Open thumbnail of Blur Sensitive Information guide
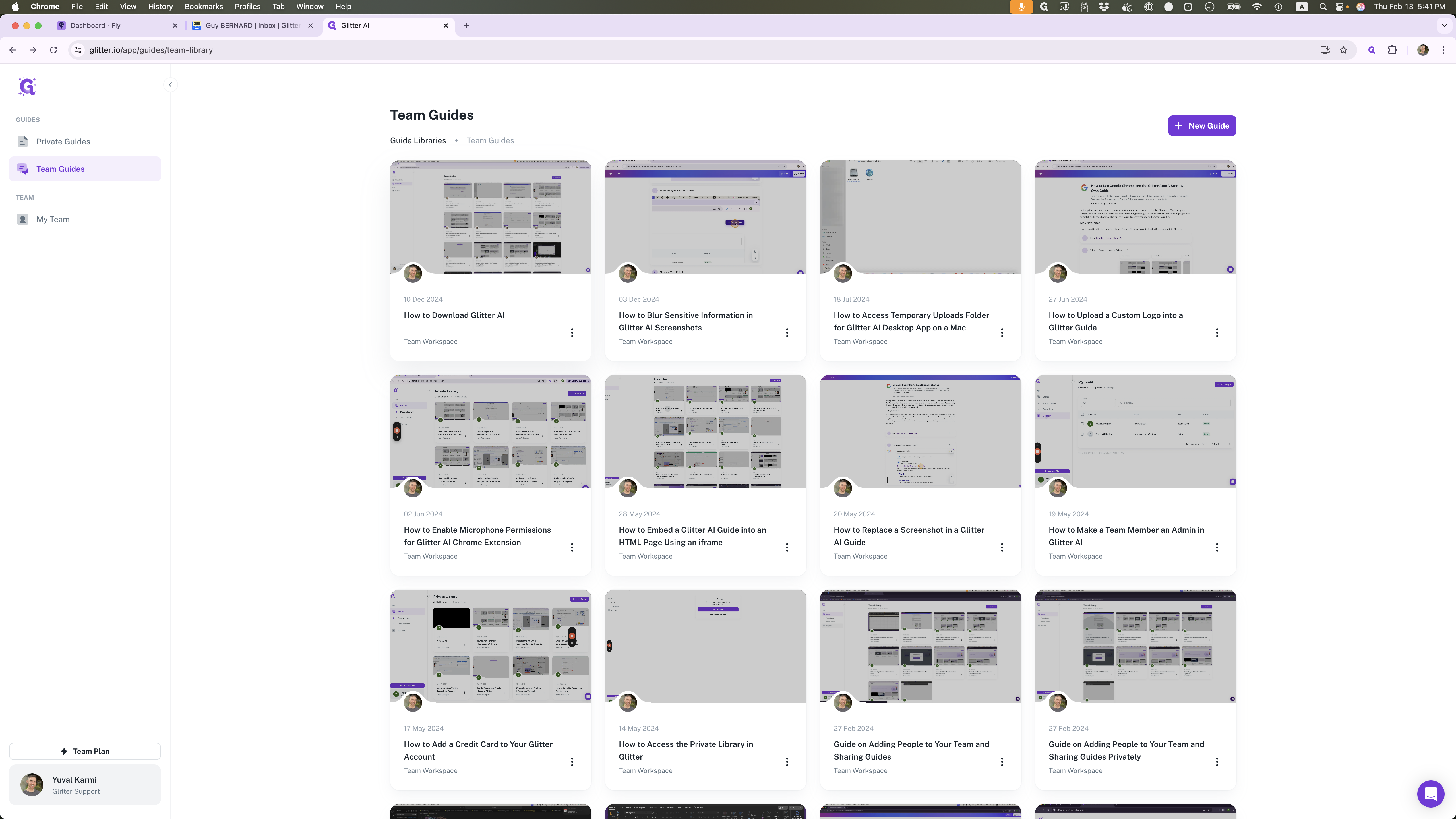This screenshot has width=1456, height=819. tap(705, 217)
